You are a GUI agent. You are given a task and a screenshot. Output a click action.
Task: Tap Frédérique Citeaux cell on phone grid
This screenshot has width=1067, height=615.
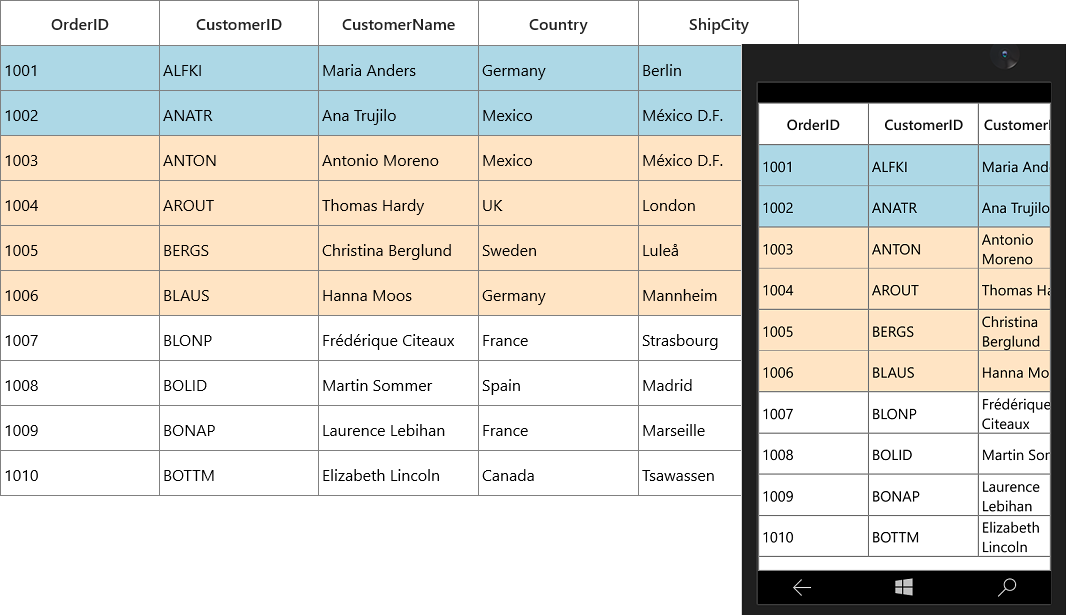(1015, 413)
